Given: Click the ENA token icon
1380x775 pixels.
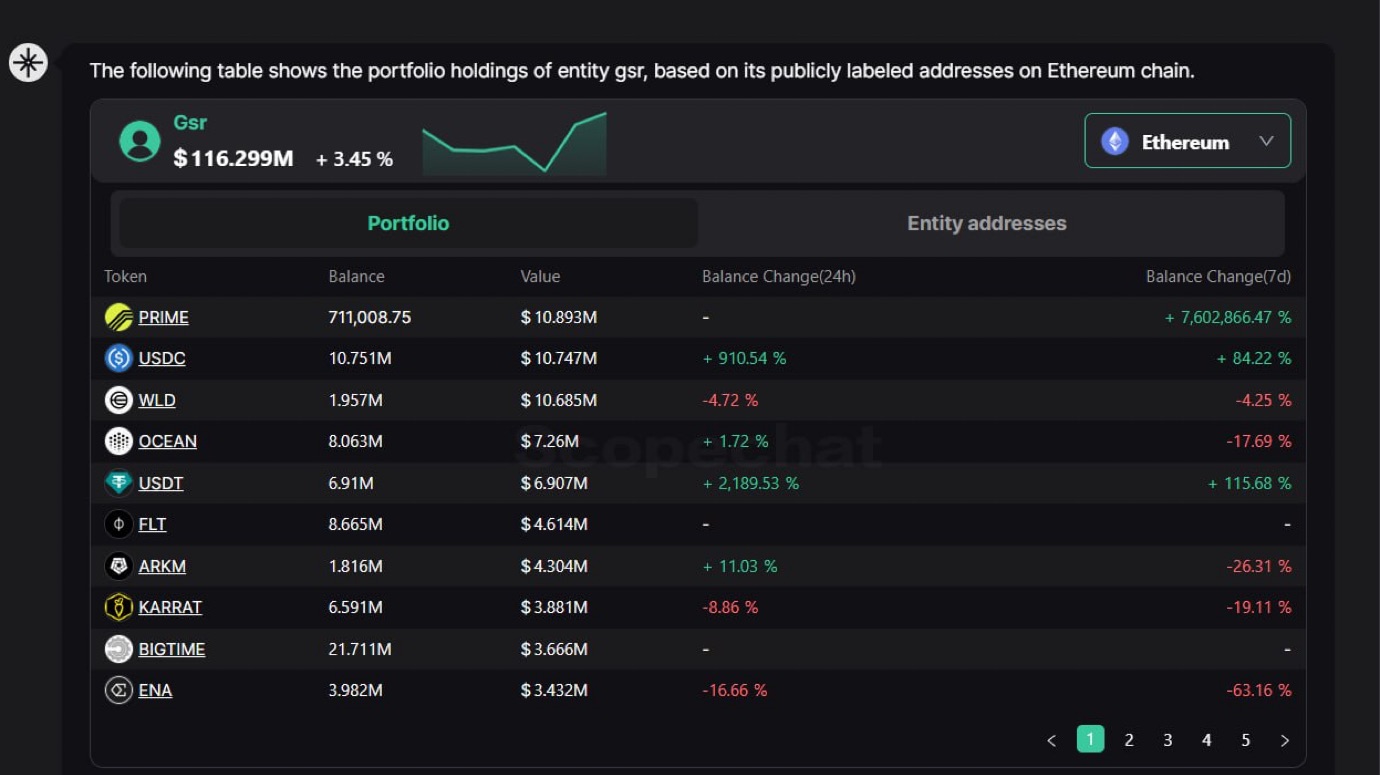Looking at the screenshot, I should pos(119,690).
